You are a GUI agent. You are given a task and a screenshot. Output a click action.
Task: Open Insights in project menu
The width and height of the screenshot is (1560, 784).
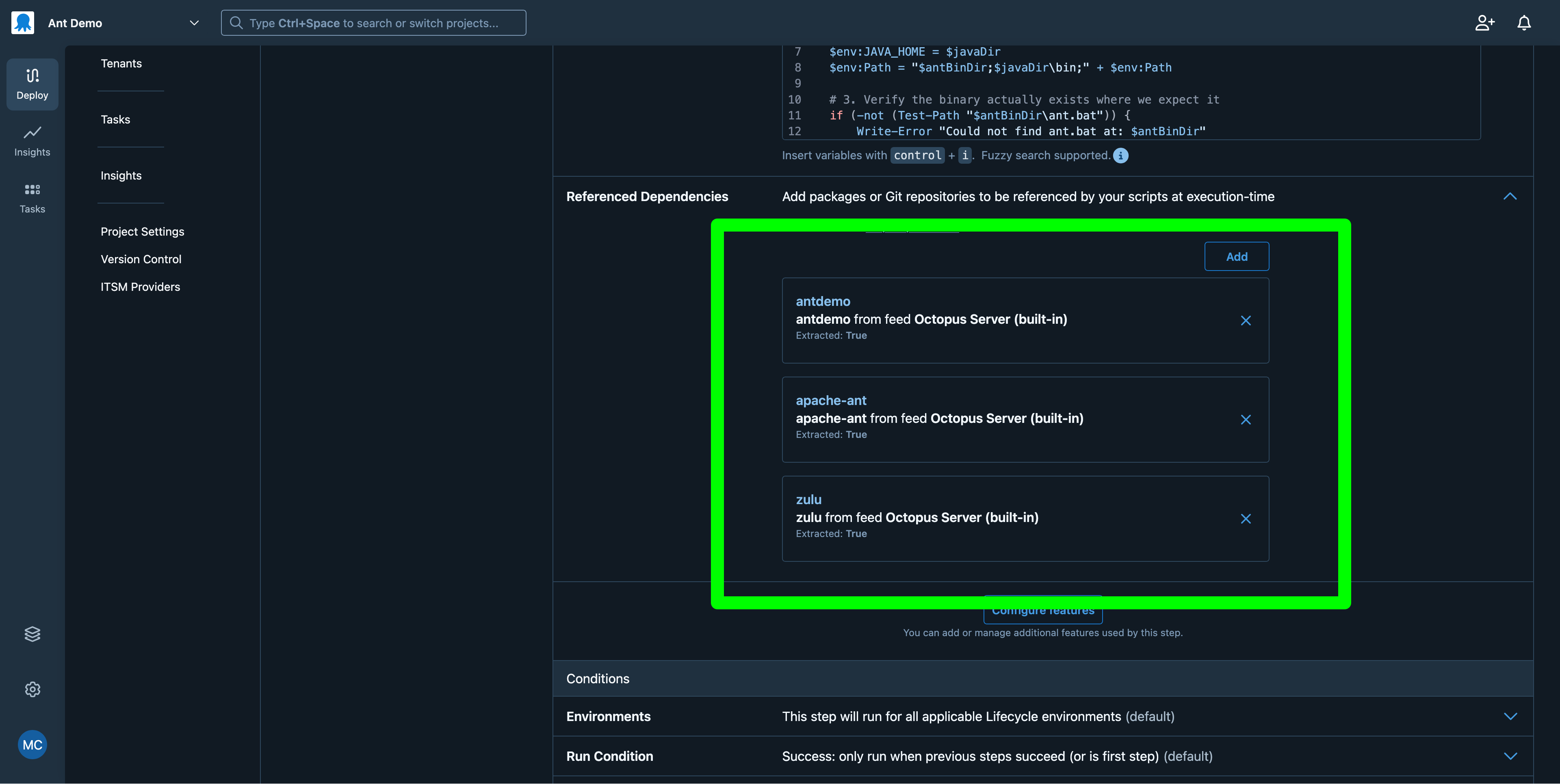[121, 175]
